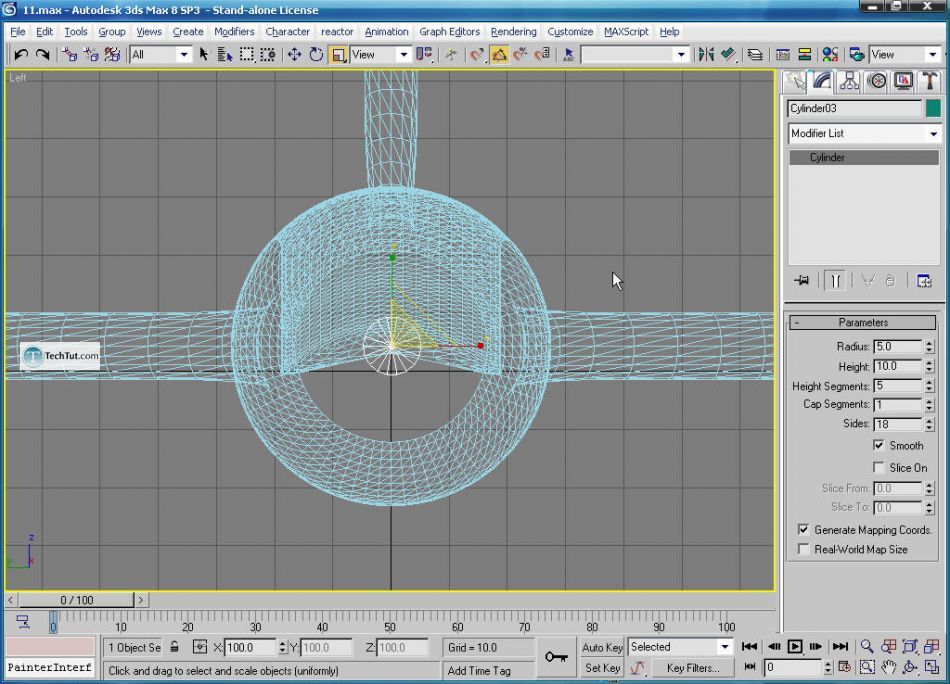Viewport: 950px width, 684px height.
Task: Switch to the Modify command panel tab
Action: 822,82
